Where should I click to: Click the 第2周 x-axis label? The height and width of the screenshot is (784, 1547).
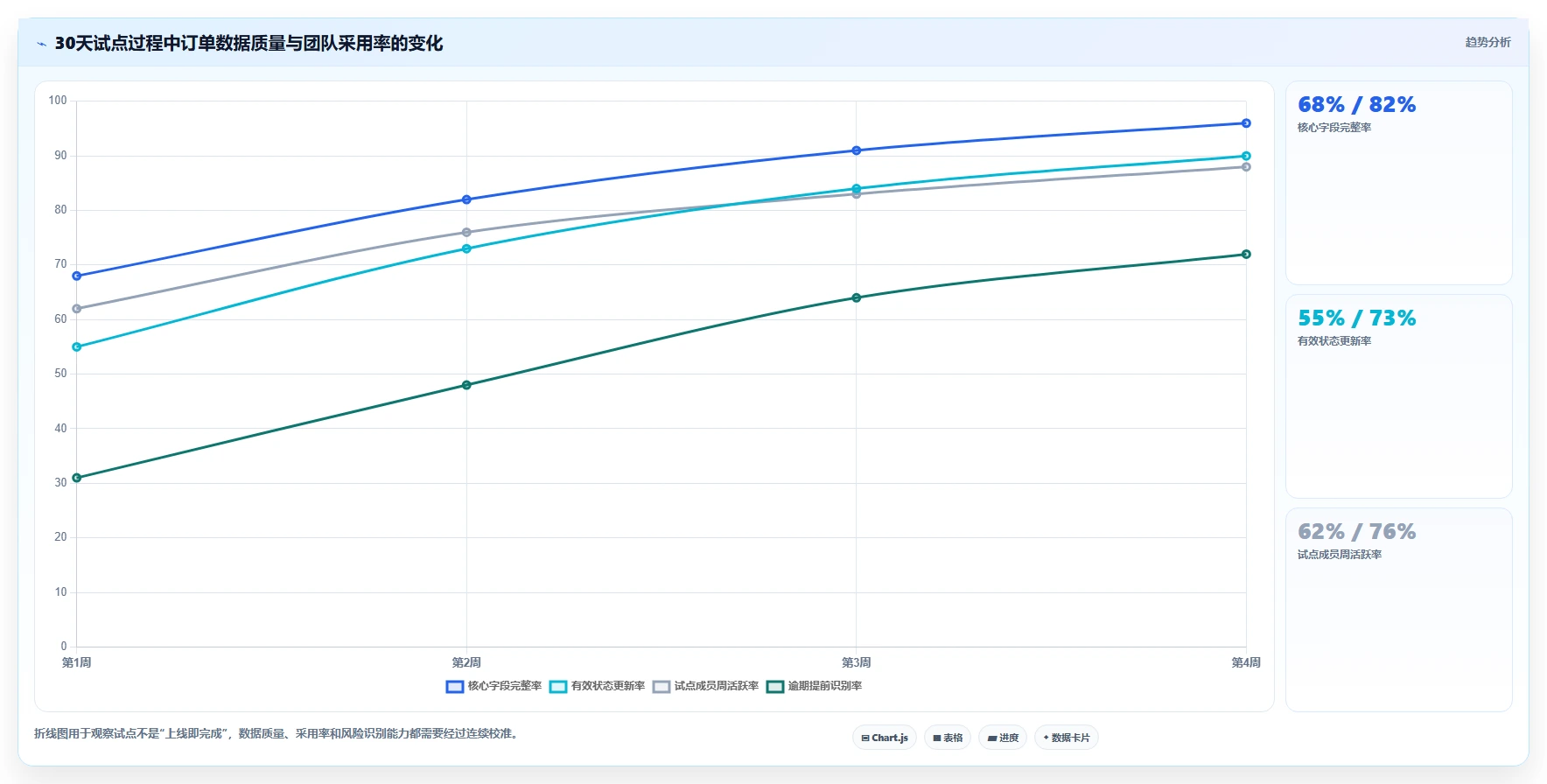466,662
